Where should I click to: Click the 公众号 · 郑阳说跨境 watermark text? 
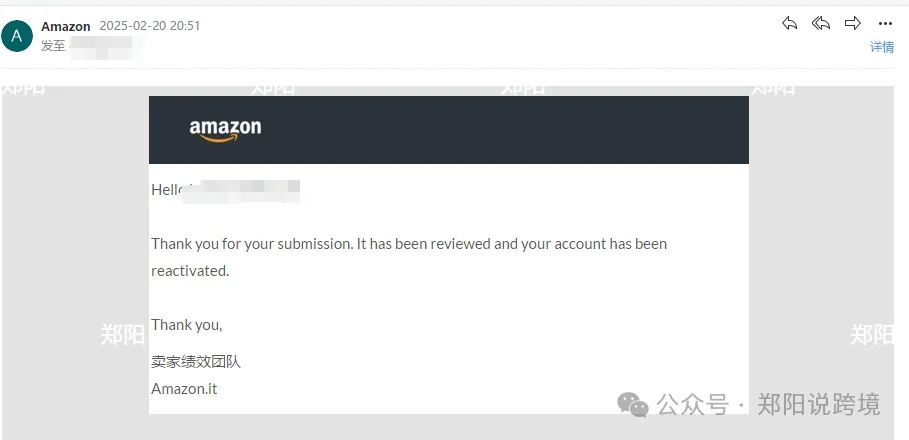click(769, 405)
